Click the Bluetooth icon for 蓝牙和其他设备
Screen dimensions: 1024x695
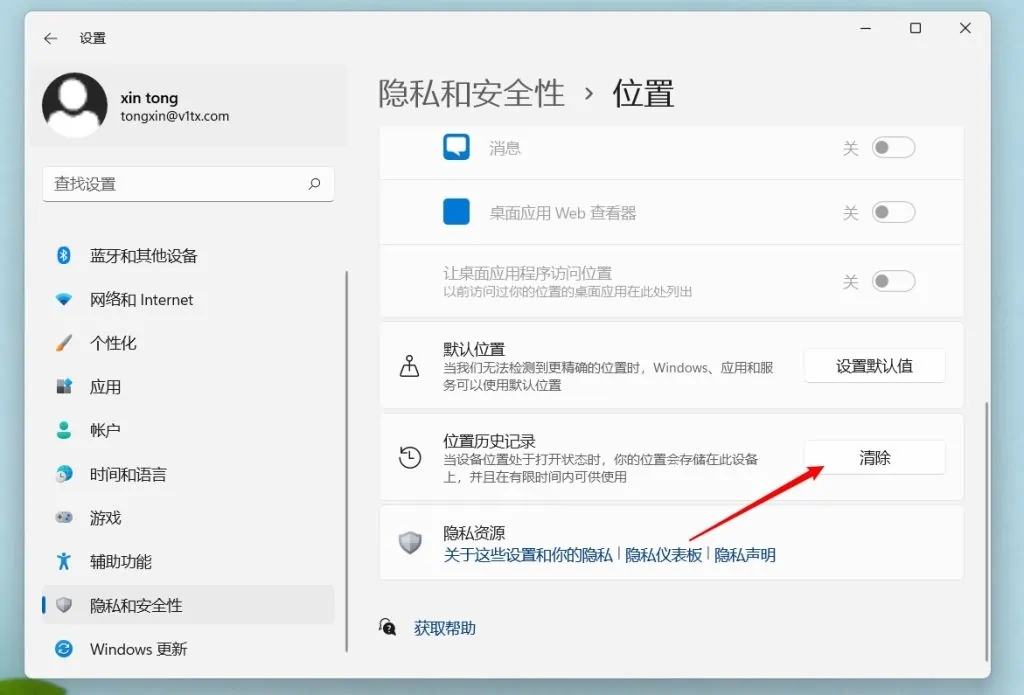coord(64,256)
